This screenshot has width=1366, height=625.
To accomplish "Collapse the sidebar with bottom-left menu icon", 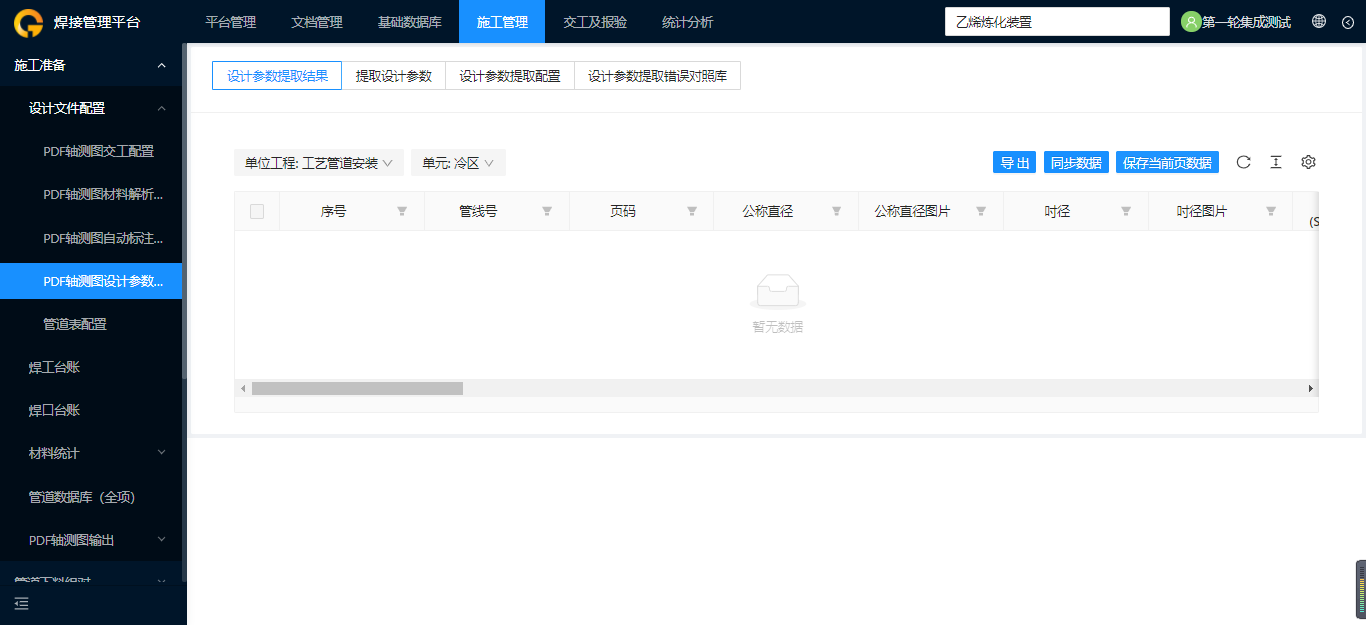I will point(22,603).
